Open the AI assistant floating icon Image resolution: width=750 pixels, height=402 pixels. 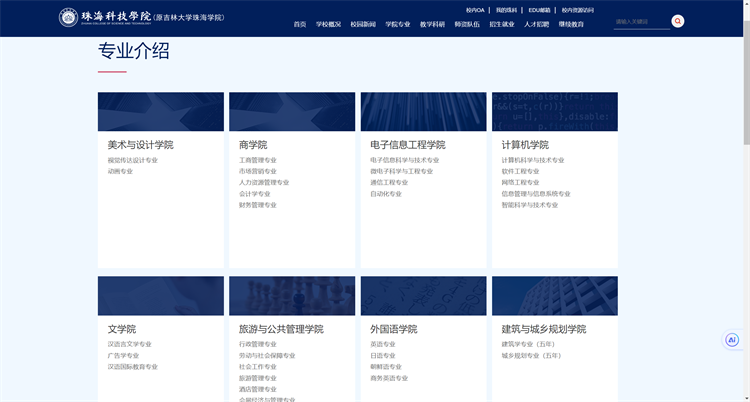coord(732,340)
